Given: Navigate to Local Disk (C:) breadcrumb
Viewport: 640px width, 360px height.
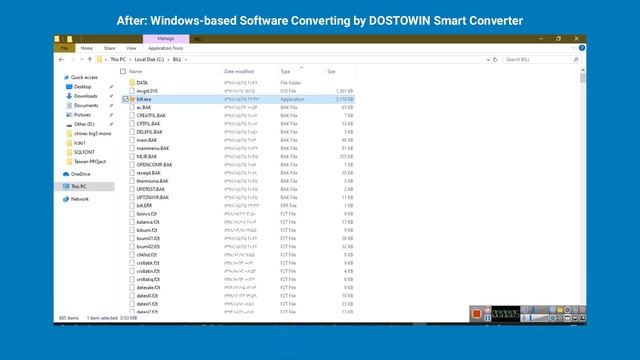Looking at the screenshot, I should coord(149,60).
